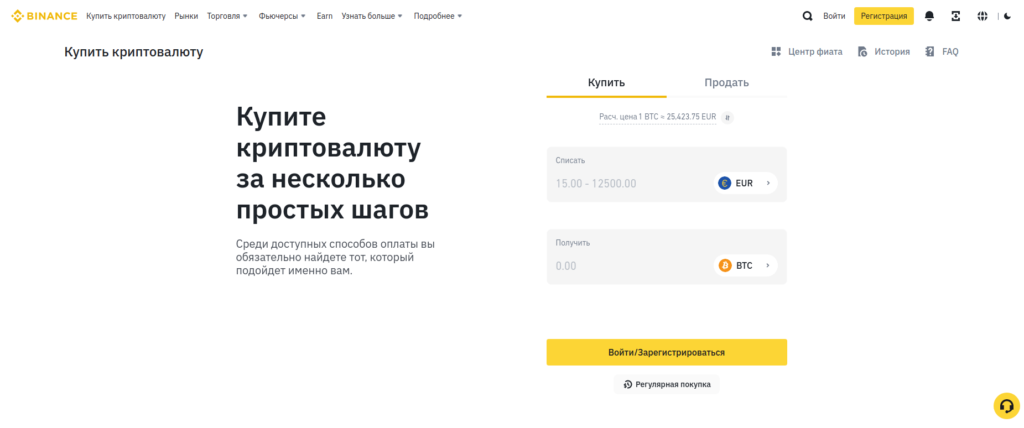Open the language globe icon

pyautogui.click(x=982, y=16)
